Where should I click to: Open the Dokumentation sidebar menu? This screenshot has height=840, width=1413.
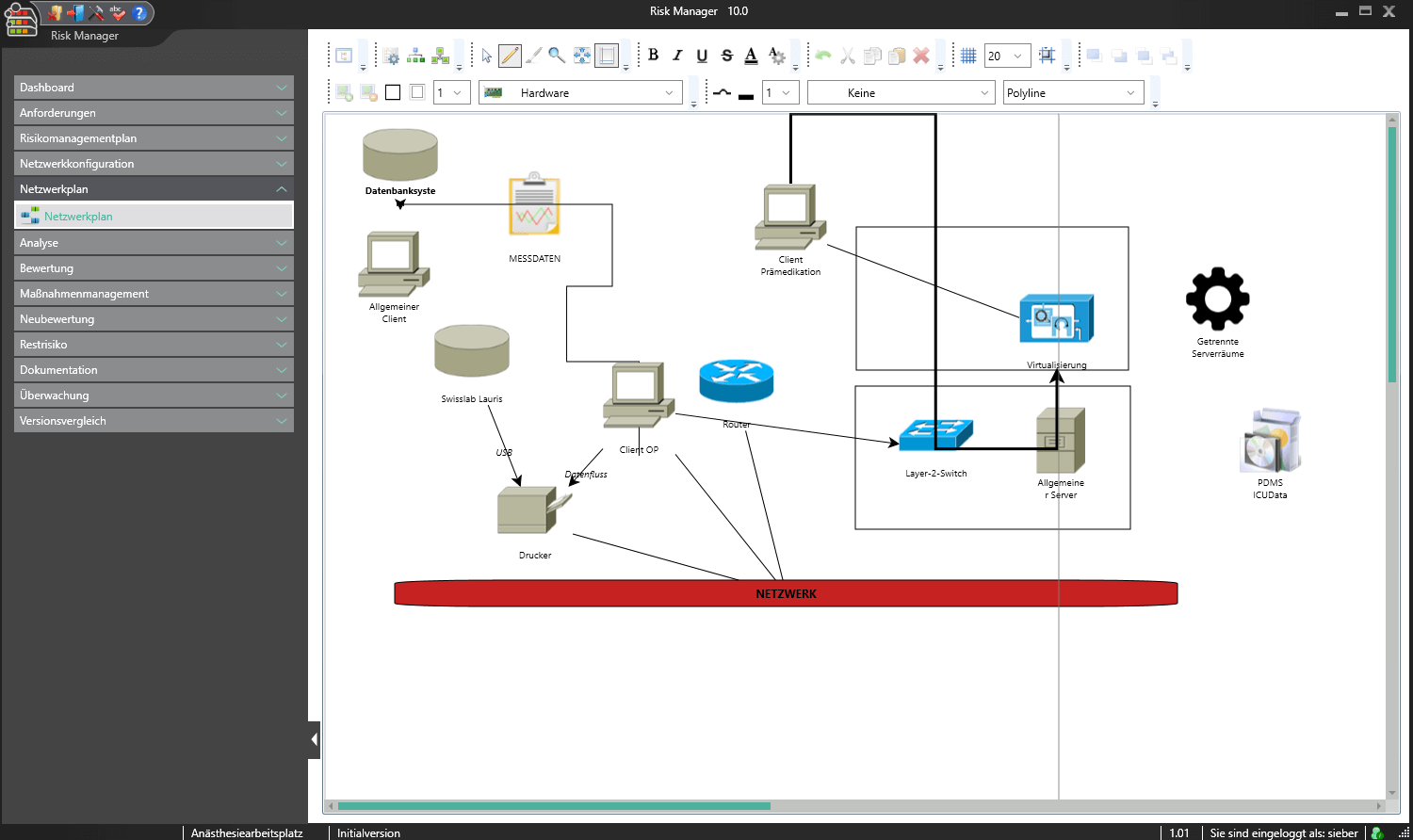(154, 369)
